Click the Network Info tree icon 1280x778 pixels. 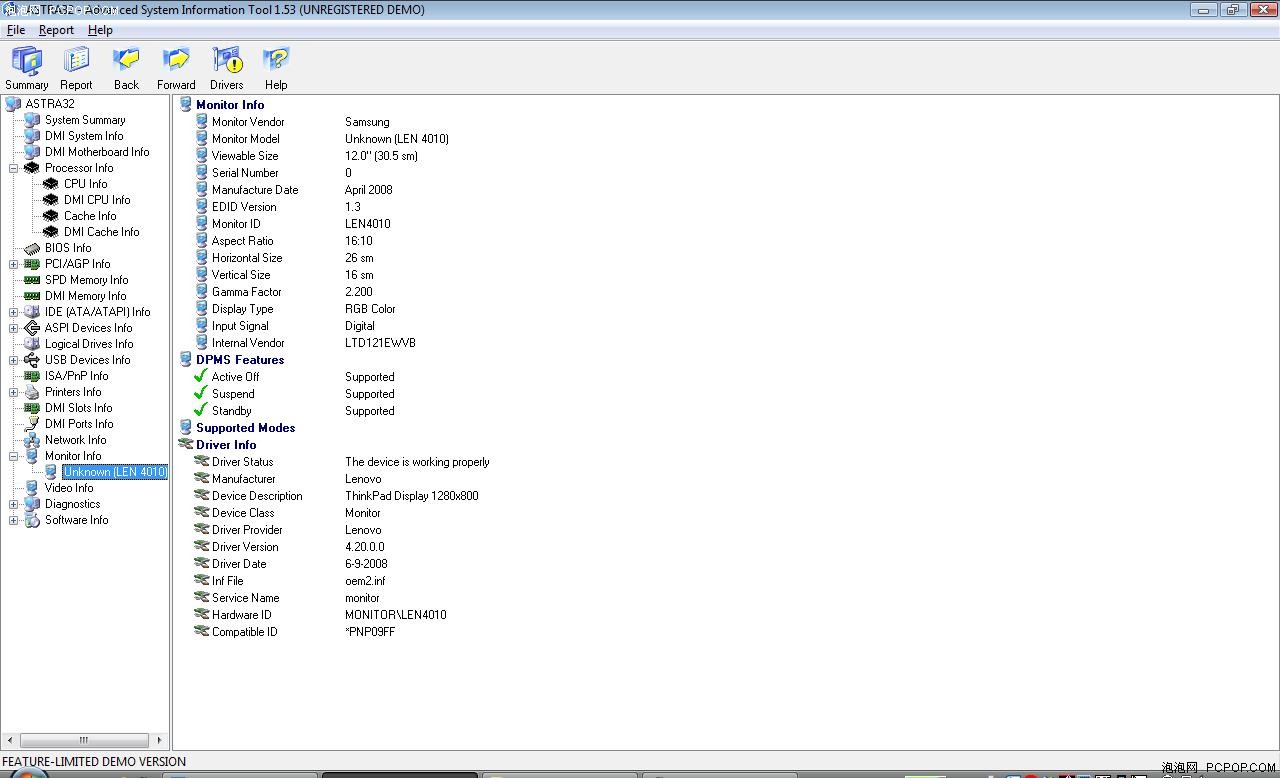click(32, 440)
